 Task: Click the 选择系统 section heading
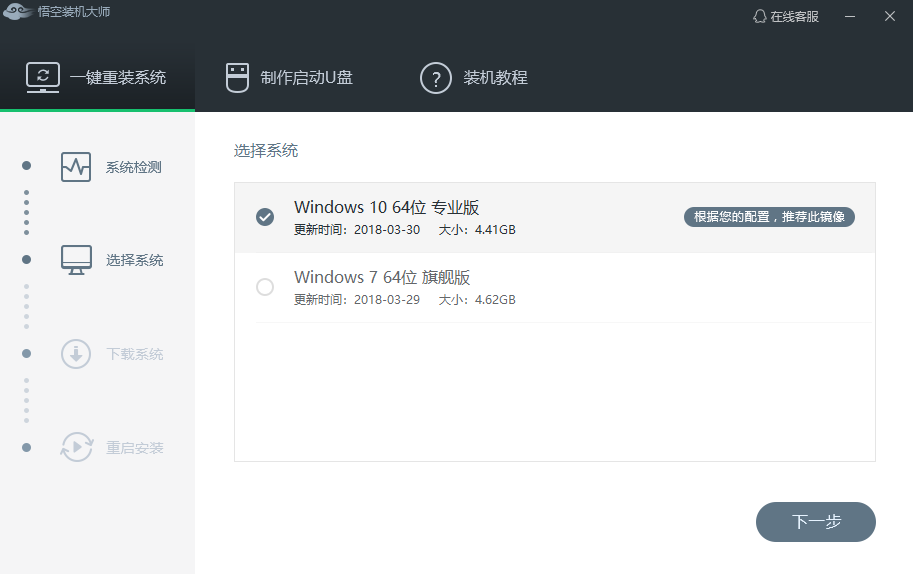[266, 151]
